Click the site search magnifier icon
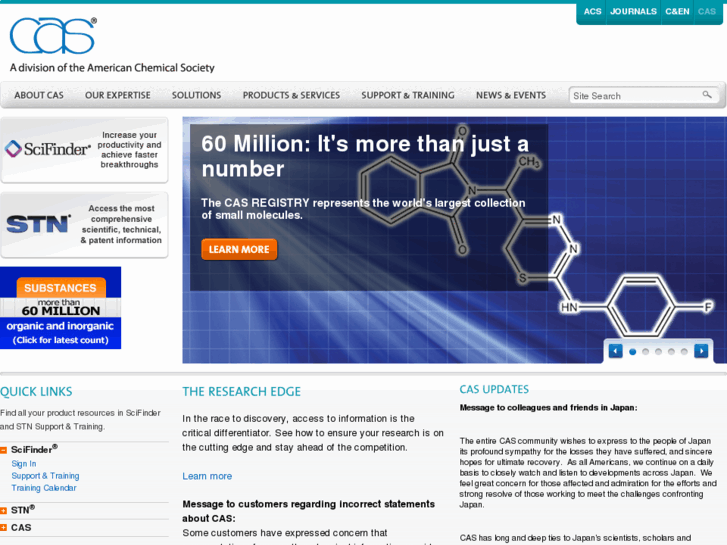The image size is (727, 545). point(707,95)
